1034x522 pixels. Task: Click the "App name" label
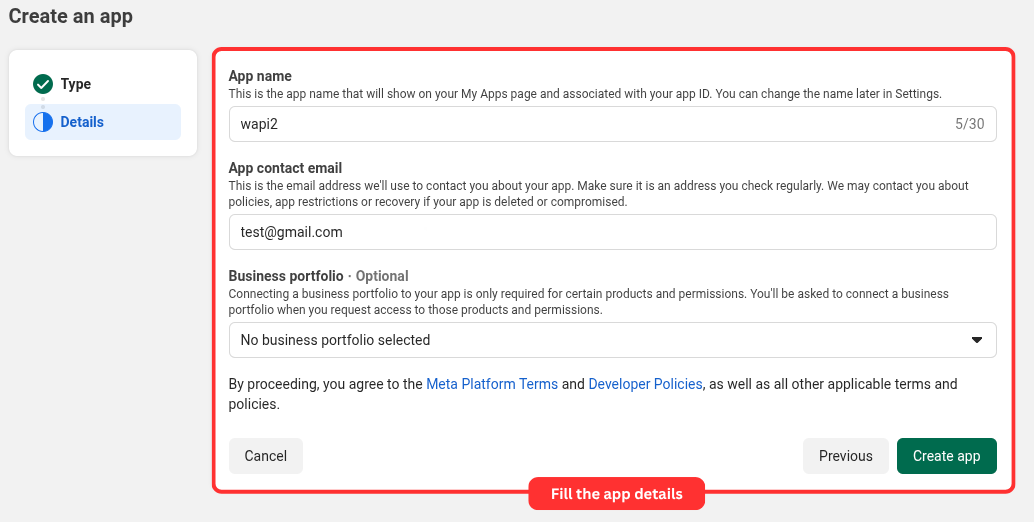260,76
